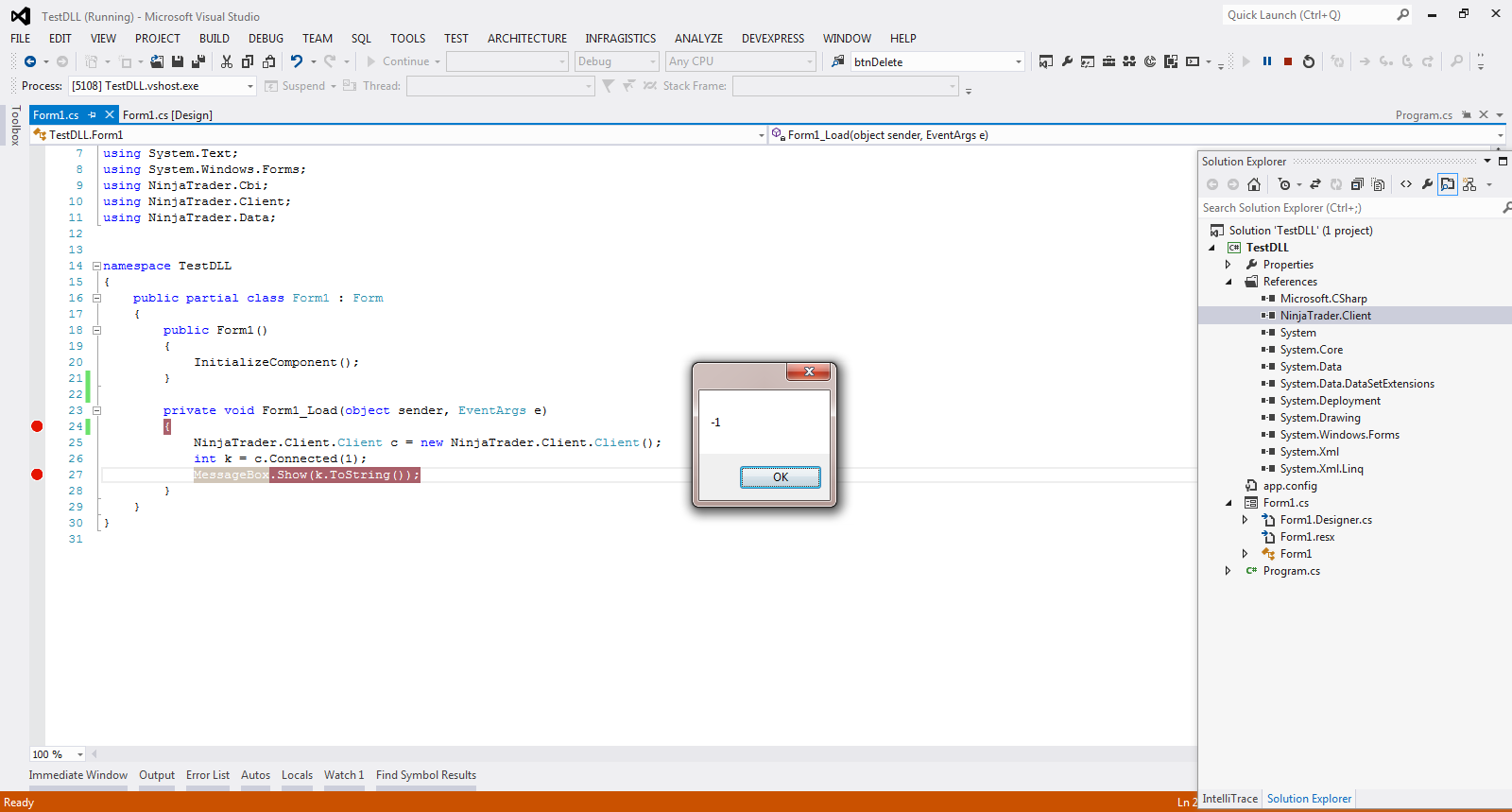
Task: Toggle pin on Form1.cs tab
Action: click(x=92, y=114)
